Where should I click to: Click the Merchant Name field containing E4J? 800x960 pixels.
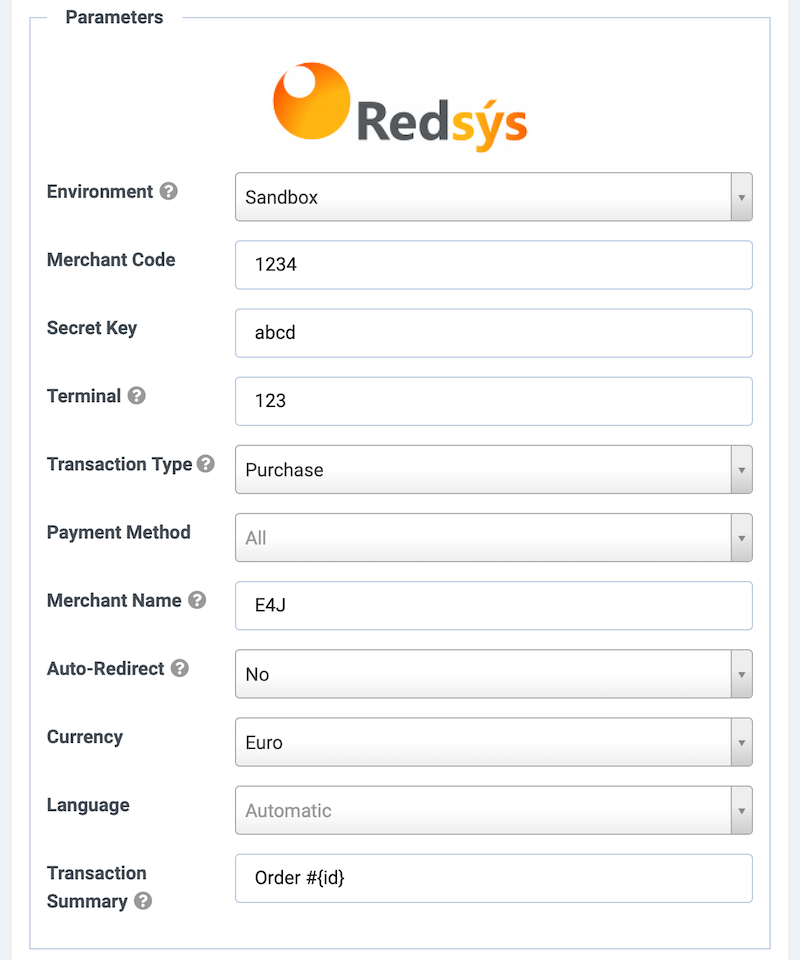(493, 605)
